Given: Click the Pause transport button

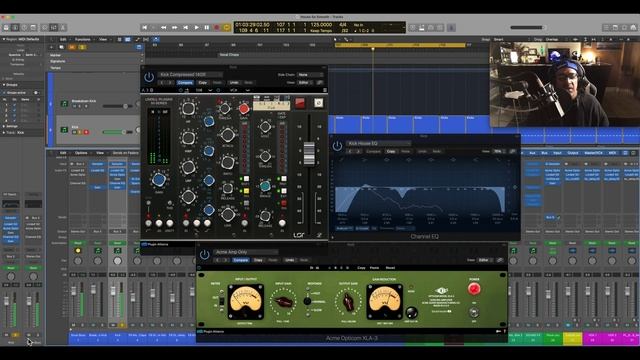Looking at the screenshot, I should pos(207,27).
